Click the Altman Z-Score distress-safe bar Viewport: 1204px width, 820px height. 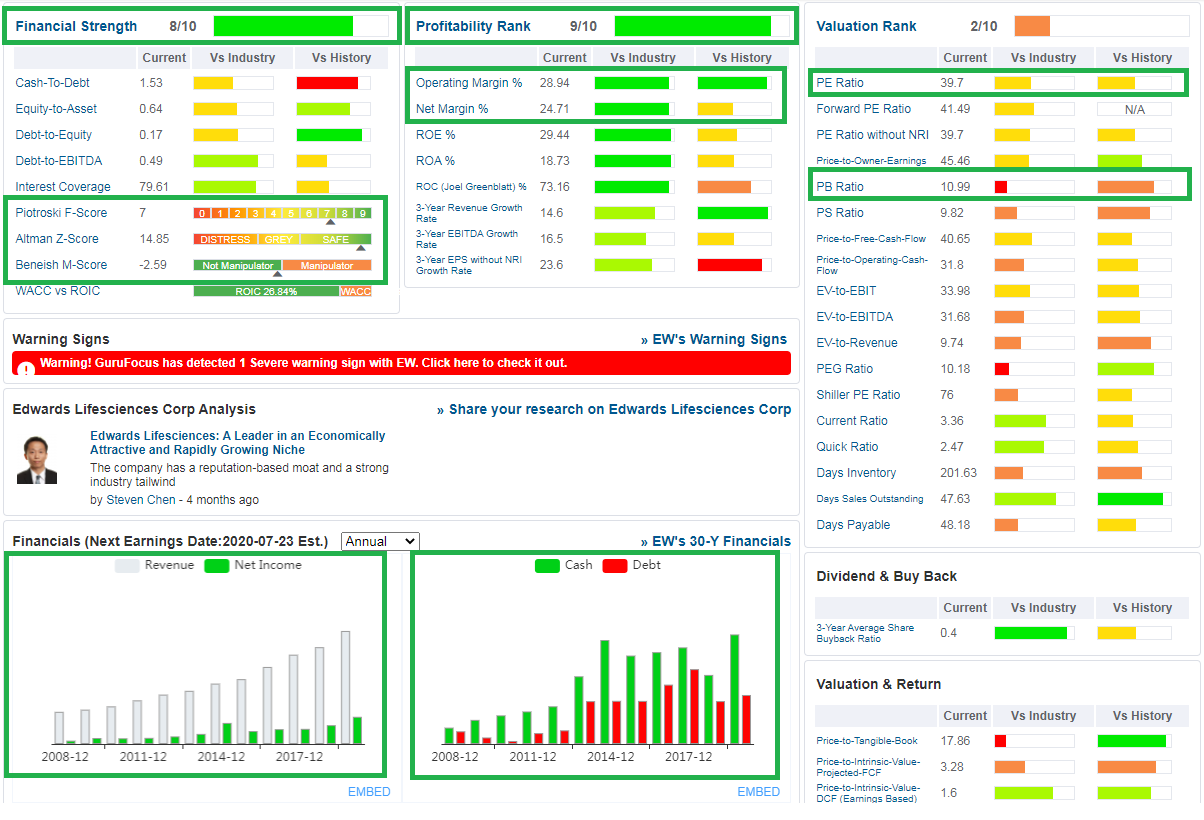click(x=282, y=239)
